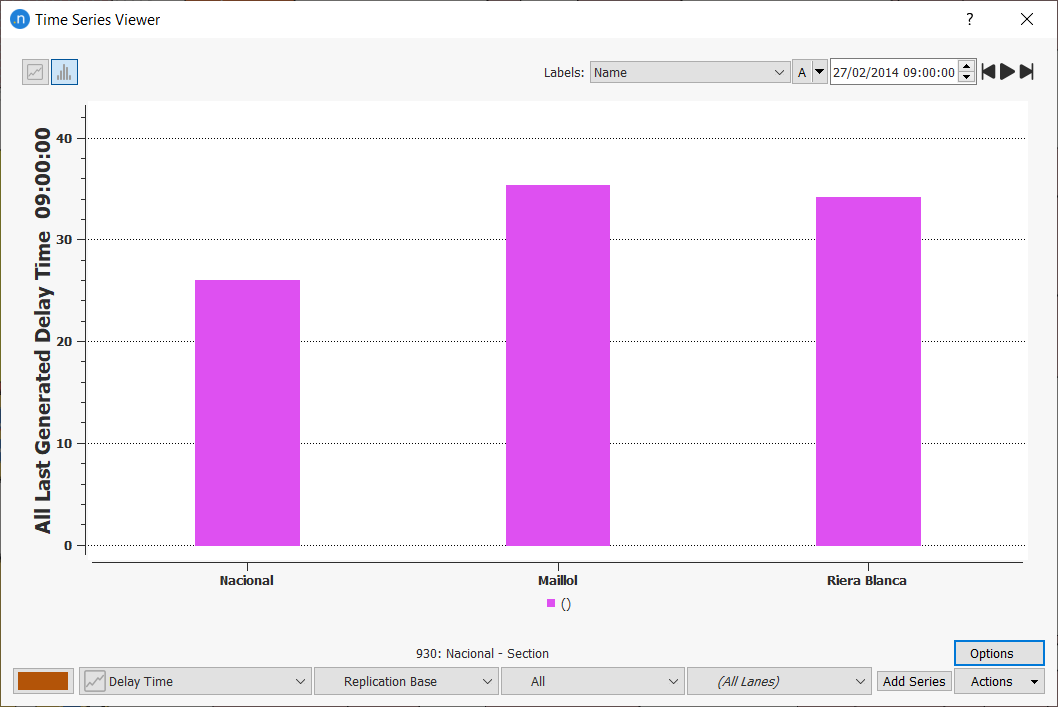Image resolution: width=1058 pixels, height=707 pixels.
Task: Click the Options button
Action: click(x=999, y=653)
